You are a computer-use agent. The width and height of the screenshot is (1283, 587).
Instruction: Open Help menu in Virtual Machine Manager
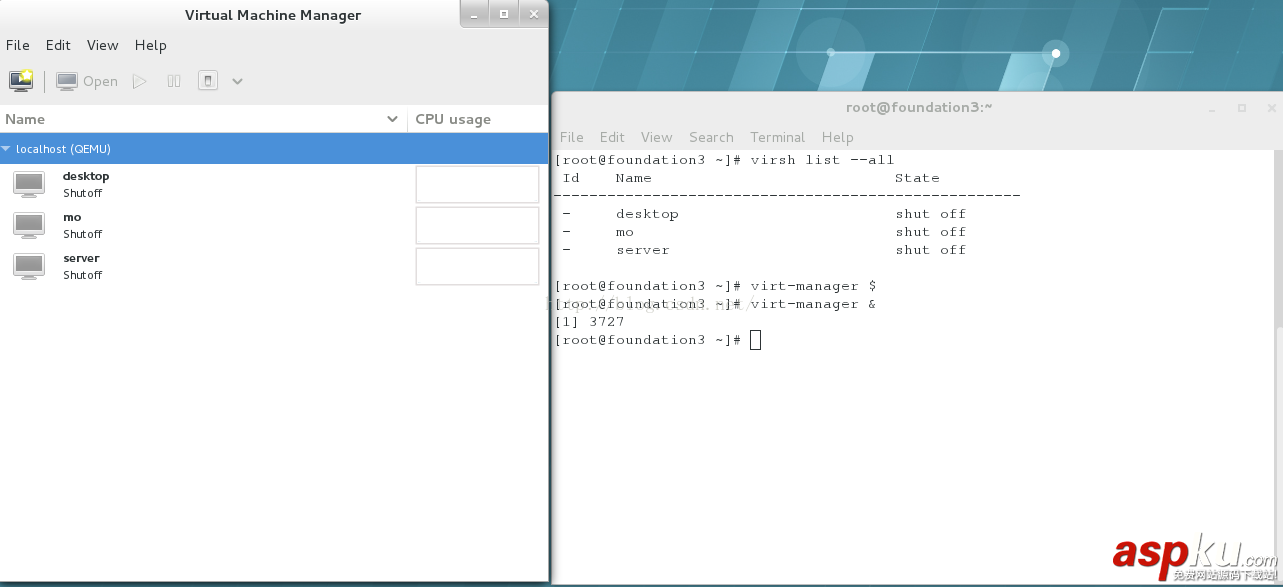click(x=150, y=45)
